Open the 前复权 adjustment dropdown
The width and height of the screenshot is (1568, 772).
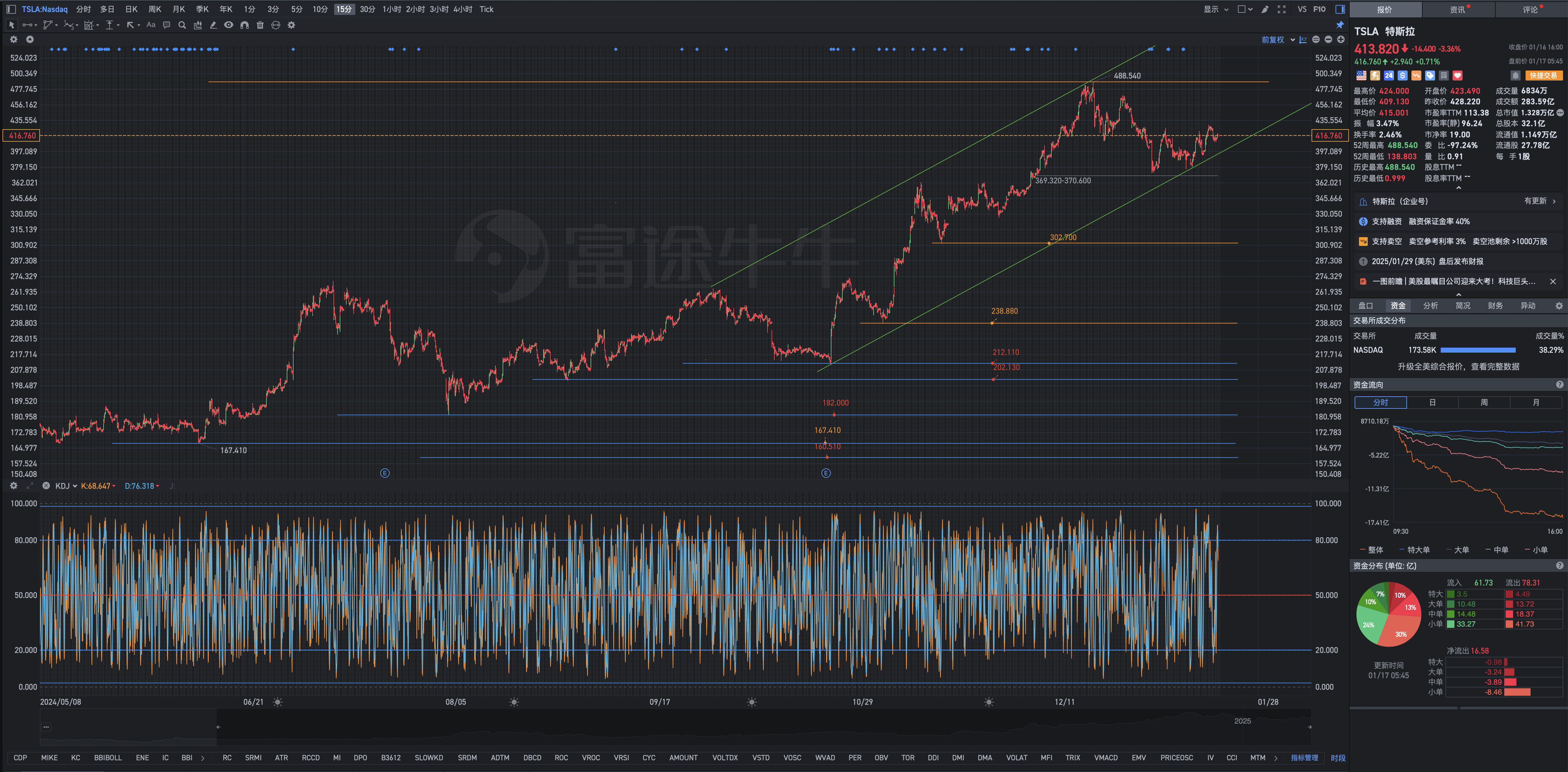(x=1278, y=40)
